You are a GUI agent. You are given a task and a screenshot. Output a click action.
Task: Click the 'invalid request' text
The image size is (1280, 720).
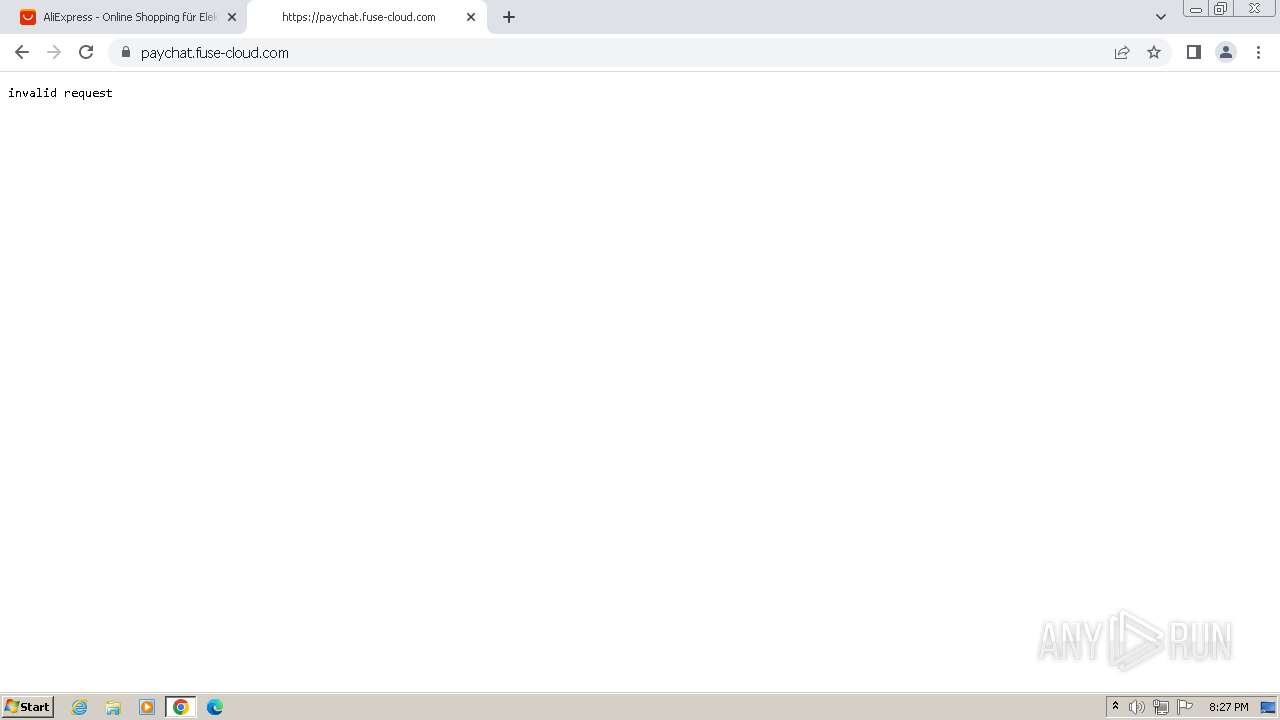(x=60, y=93)
